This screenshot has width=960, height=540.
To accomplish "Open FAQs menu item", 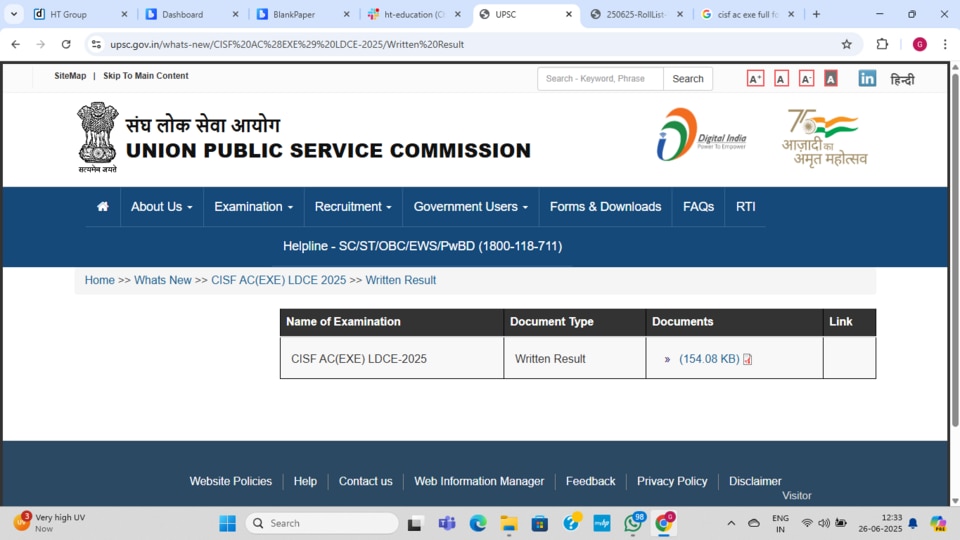I will [x=698, y=207].
